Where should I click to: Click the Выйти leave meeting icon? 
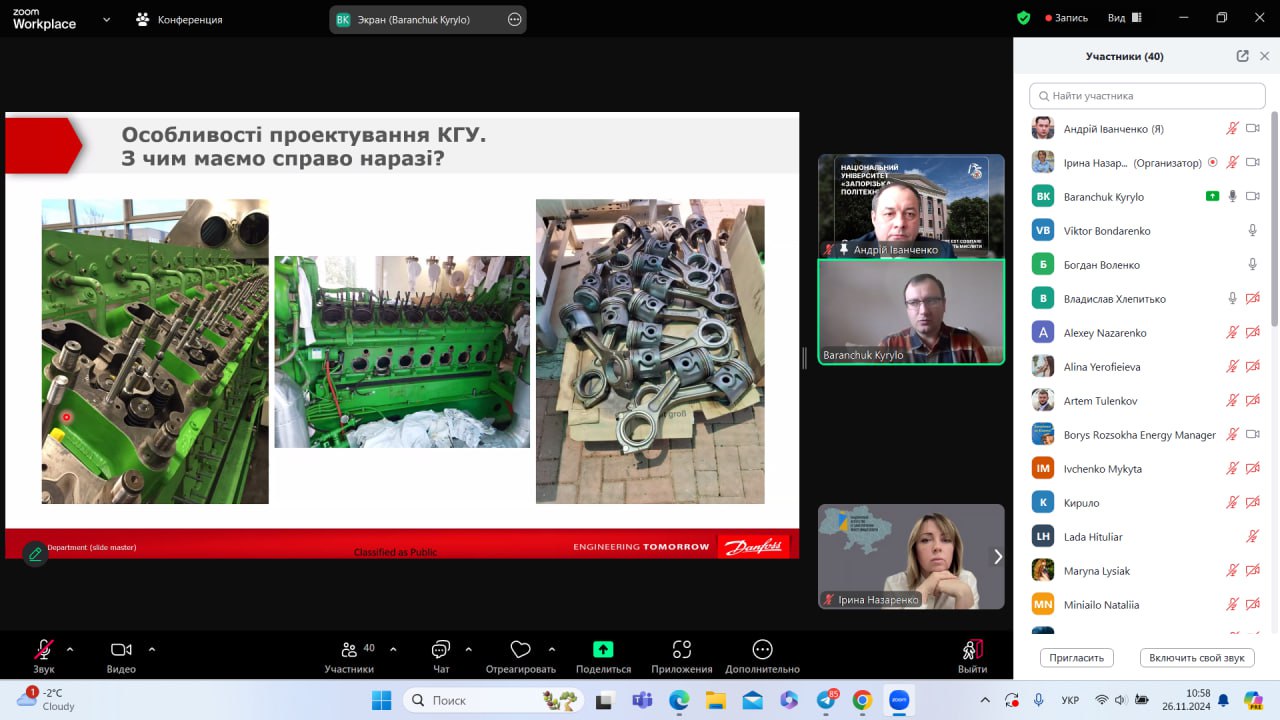click(x=972, y=650)
